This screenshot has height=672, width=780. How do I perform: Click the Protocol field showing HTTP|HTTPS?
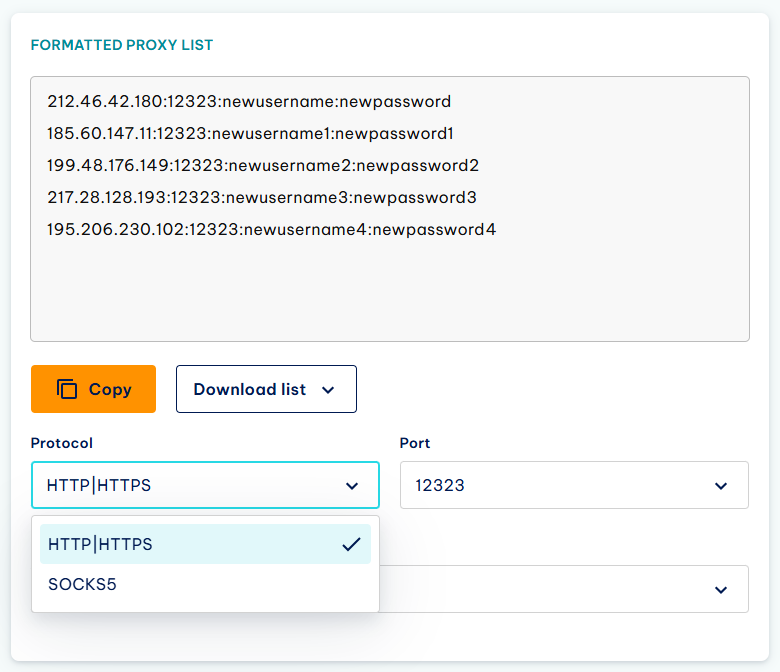coord(205,485)
